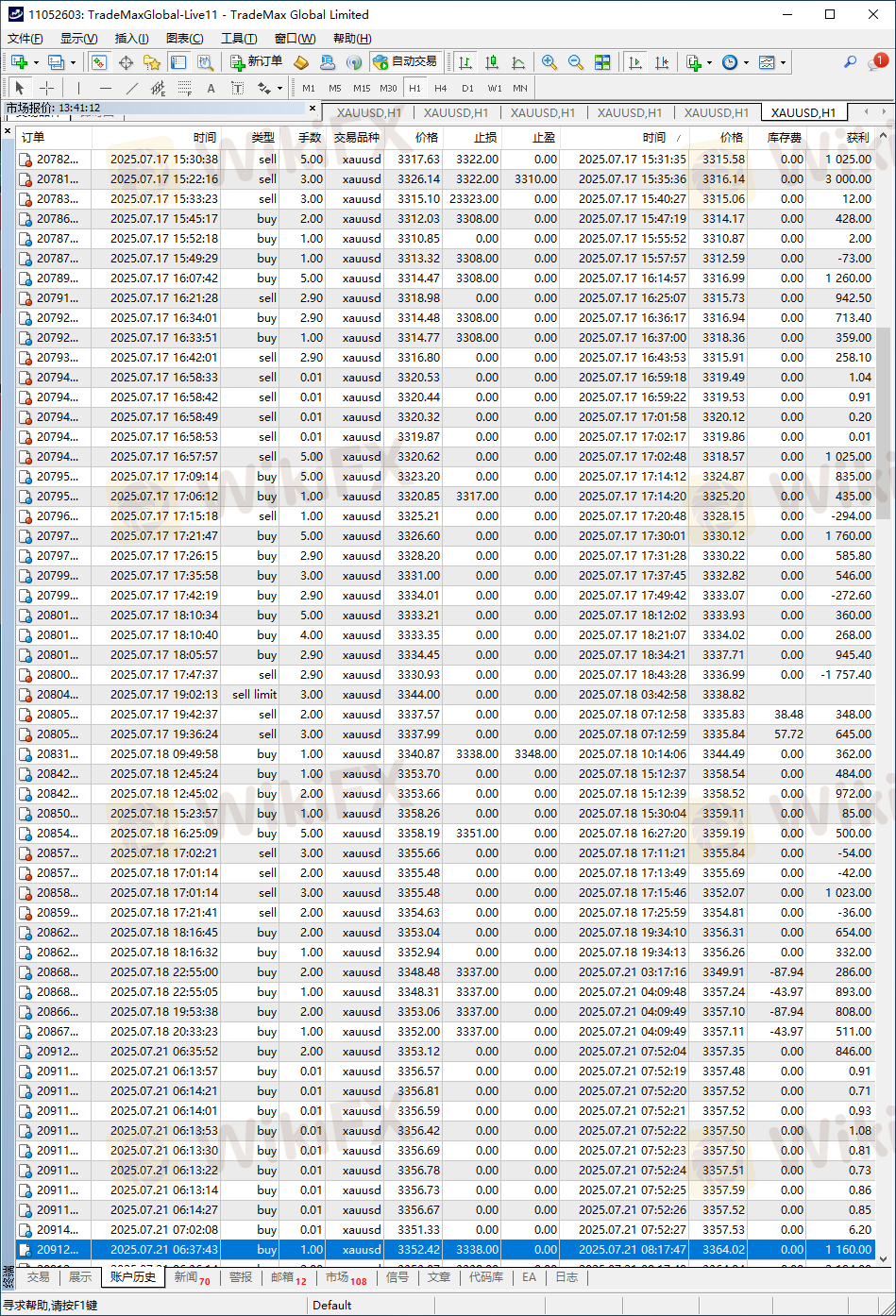
Task: Sort history by 获利 column header
Action: pyautogui.click(x=839, y=137)
